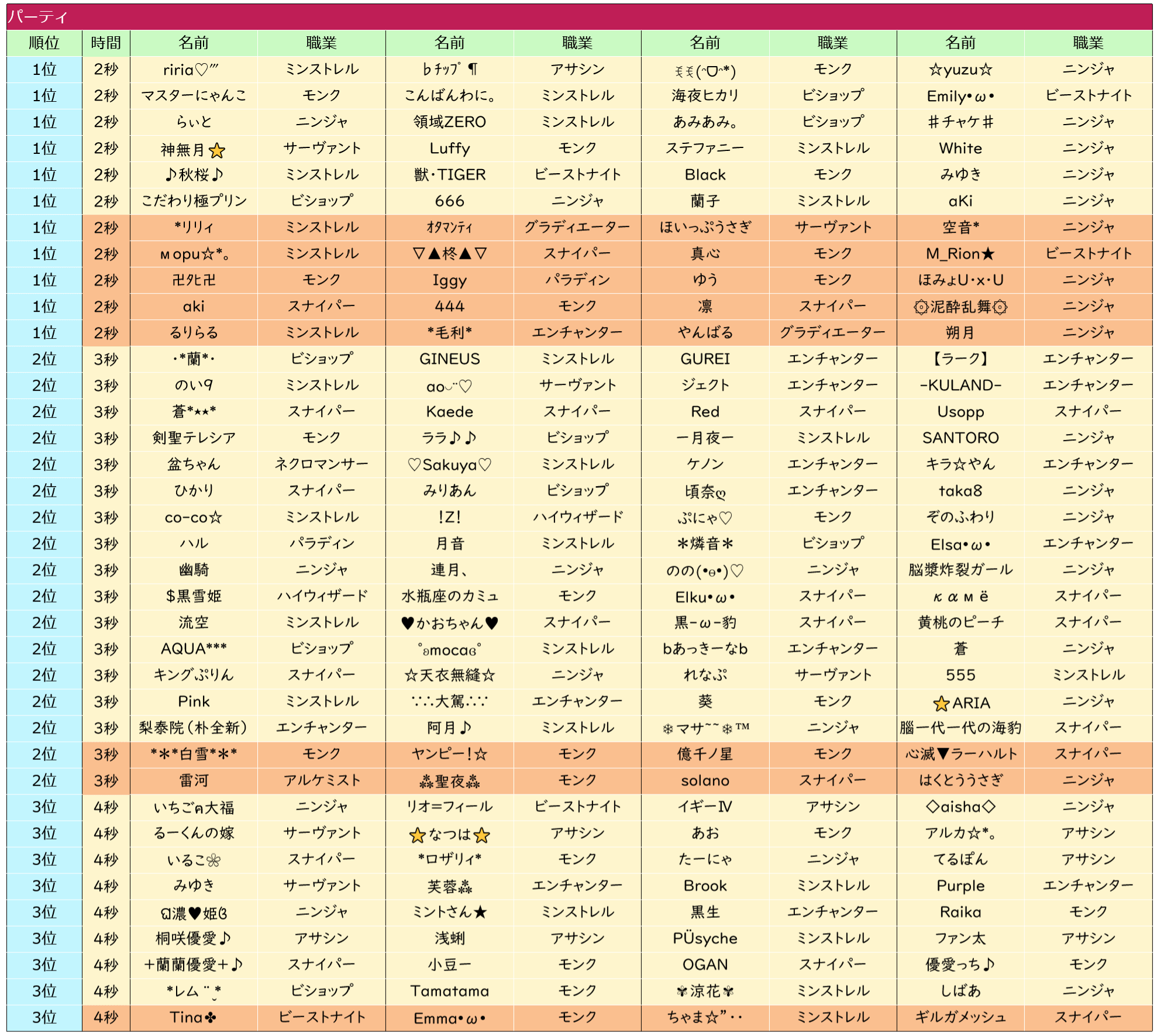Select the player name Usopp
The image size is (1157, 1036).
point(960,412)
